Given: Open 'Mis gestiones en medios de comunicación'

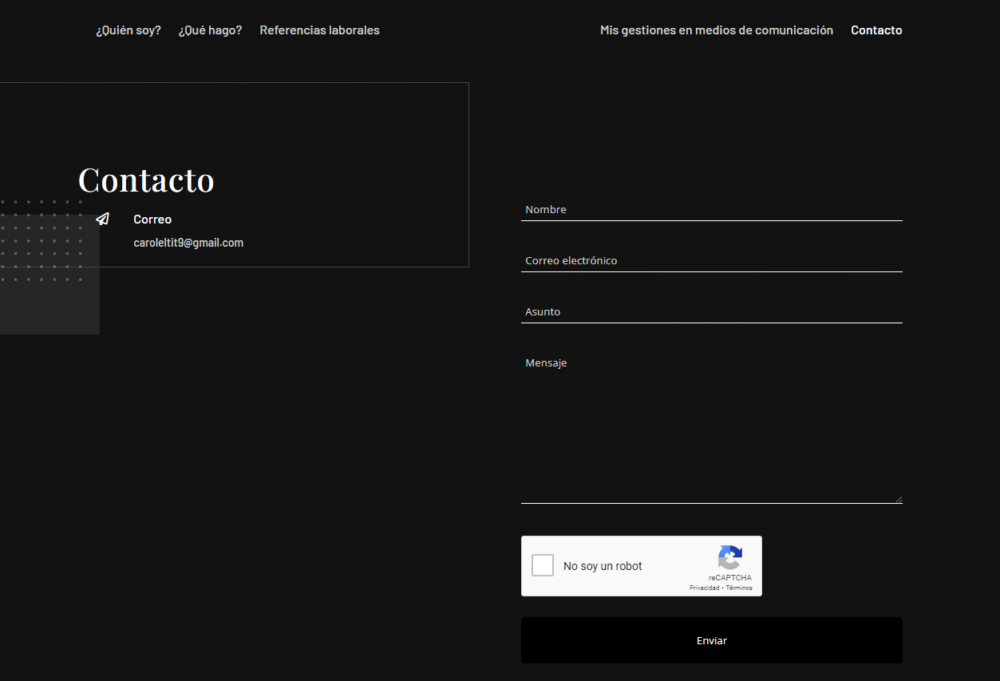Looking at the screenshot, I should (x=716, y=30).
